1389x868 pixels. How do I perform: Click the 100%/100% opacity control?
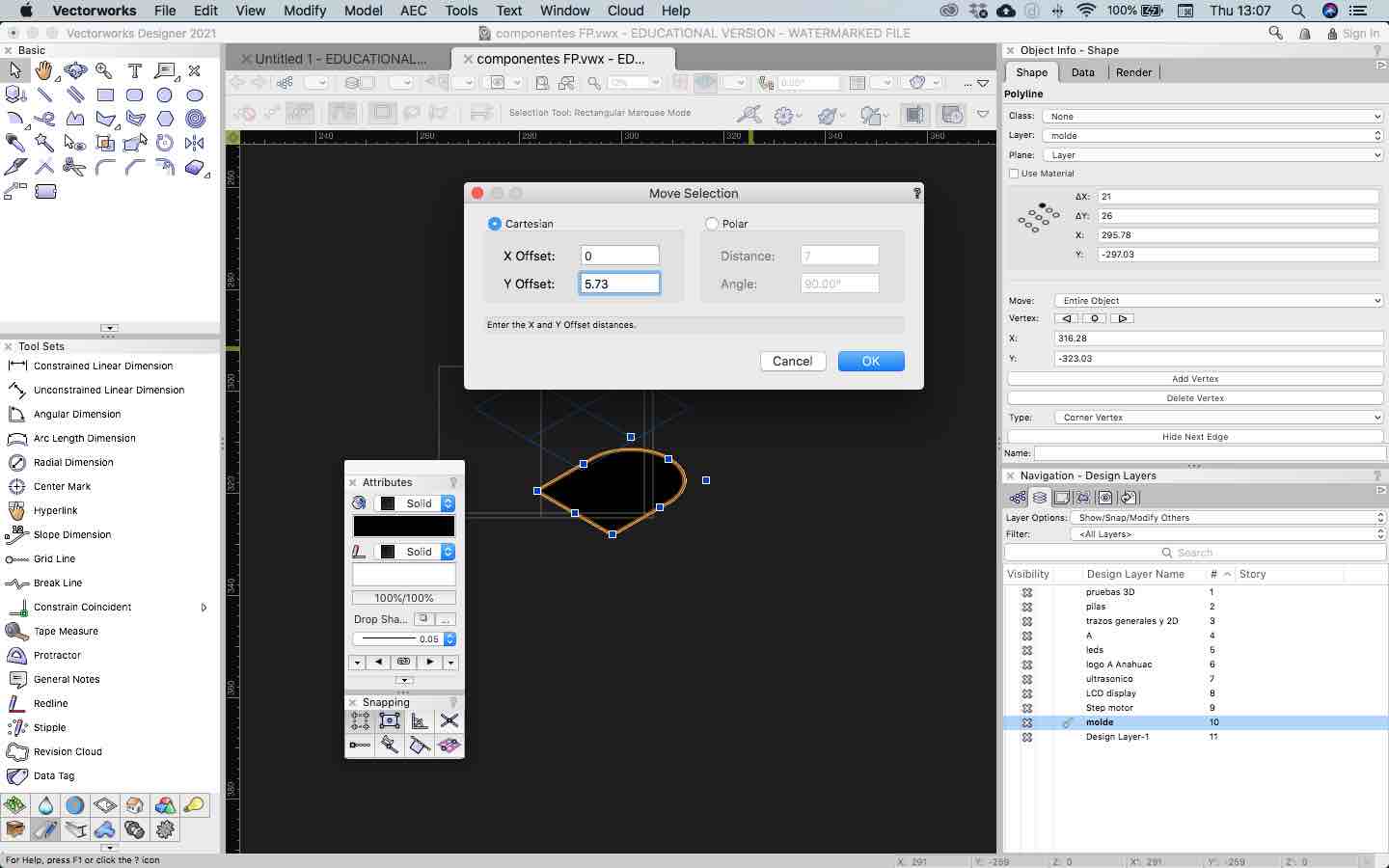(404, 598)
